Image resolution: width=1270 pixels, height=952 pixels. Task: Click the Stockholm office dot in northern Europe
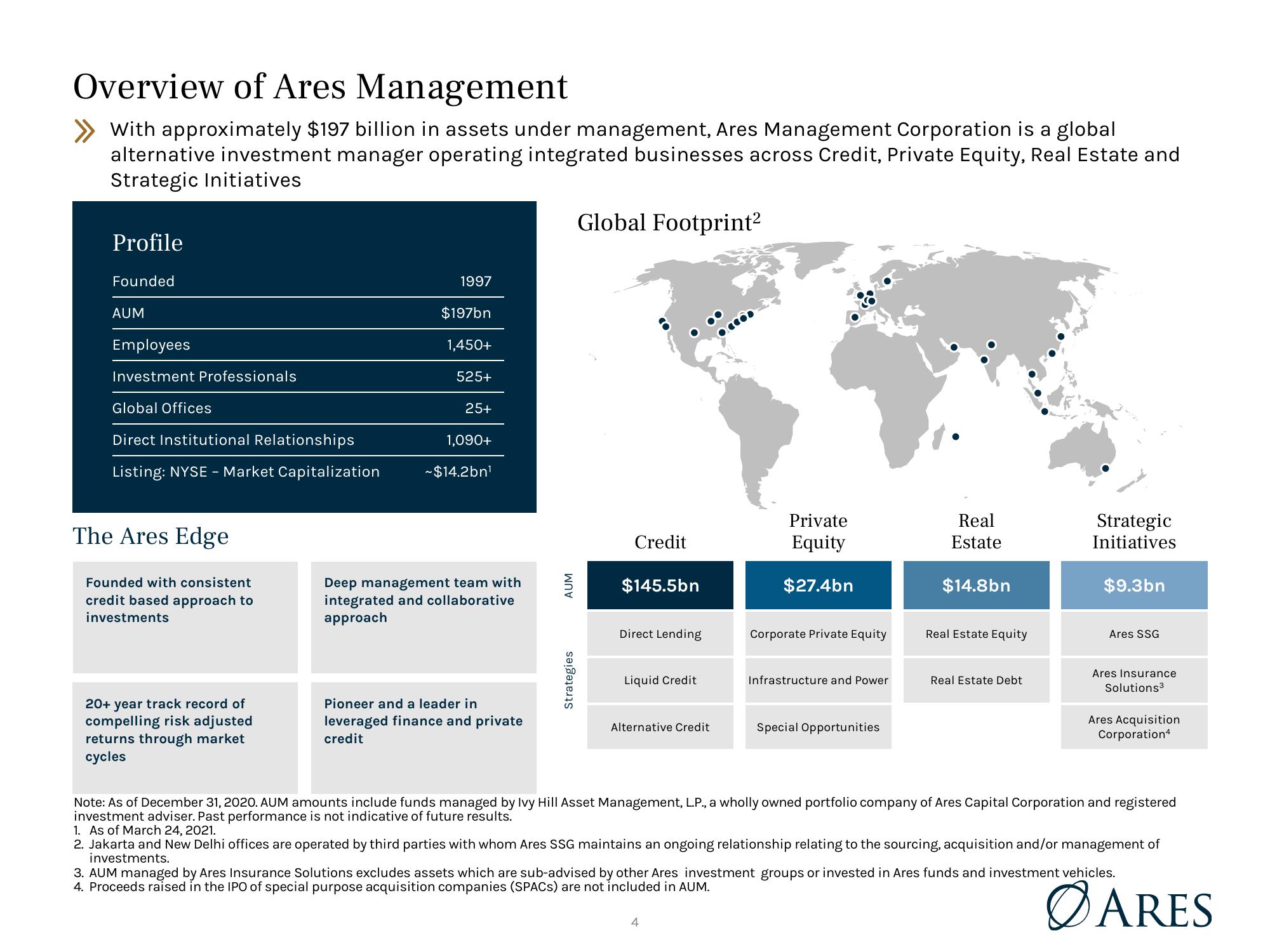point(887,281)
